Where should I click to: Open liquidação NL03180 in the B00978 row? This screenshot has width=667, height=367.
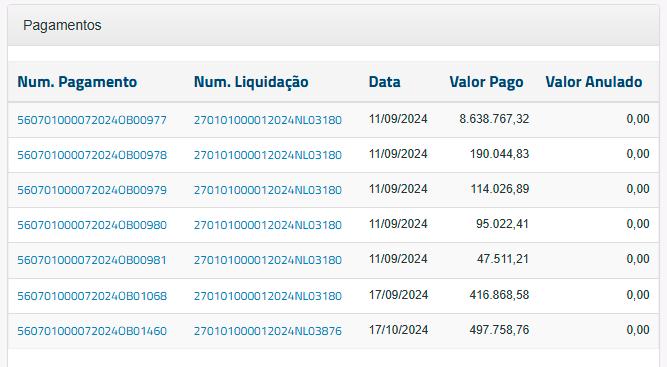point(268,155)
